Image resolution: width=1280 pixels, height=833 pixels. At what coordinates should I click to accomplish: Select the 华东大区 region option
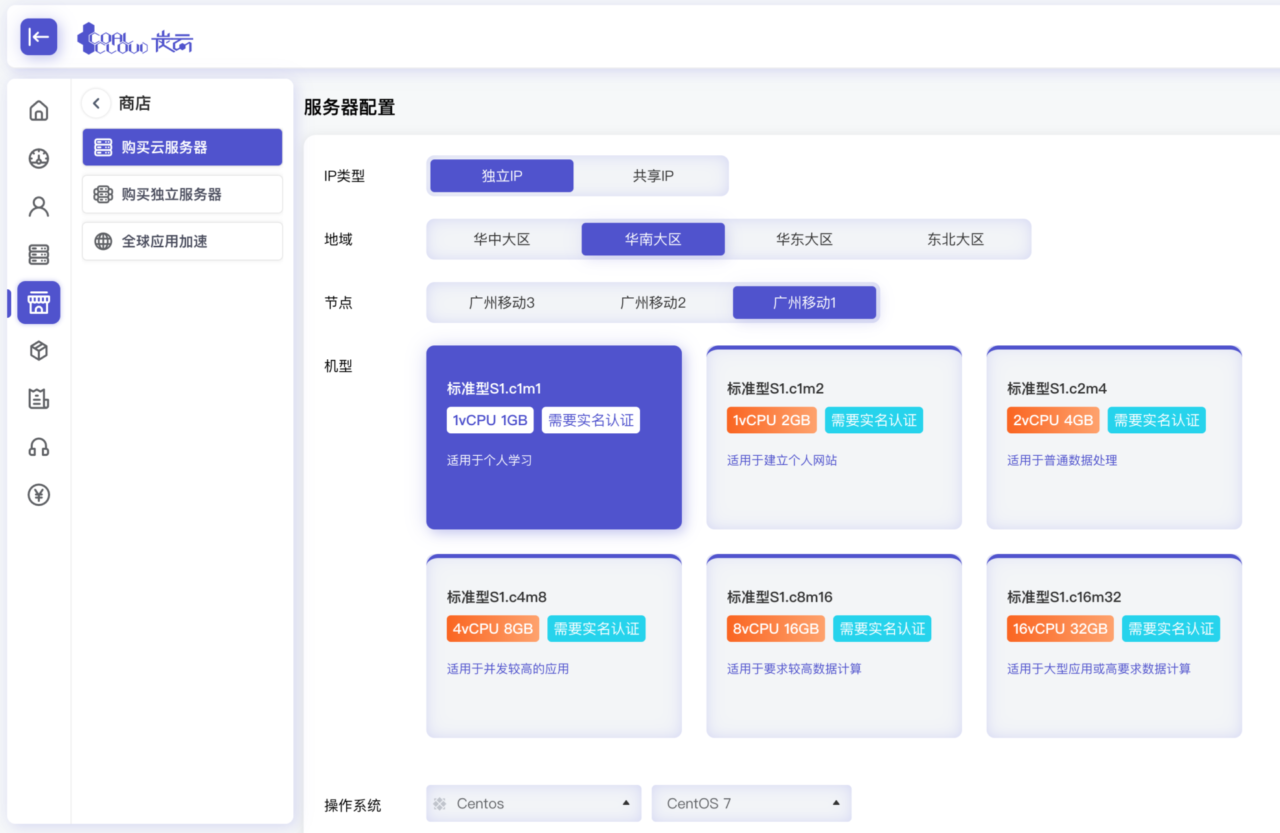[804, 239]
